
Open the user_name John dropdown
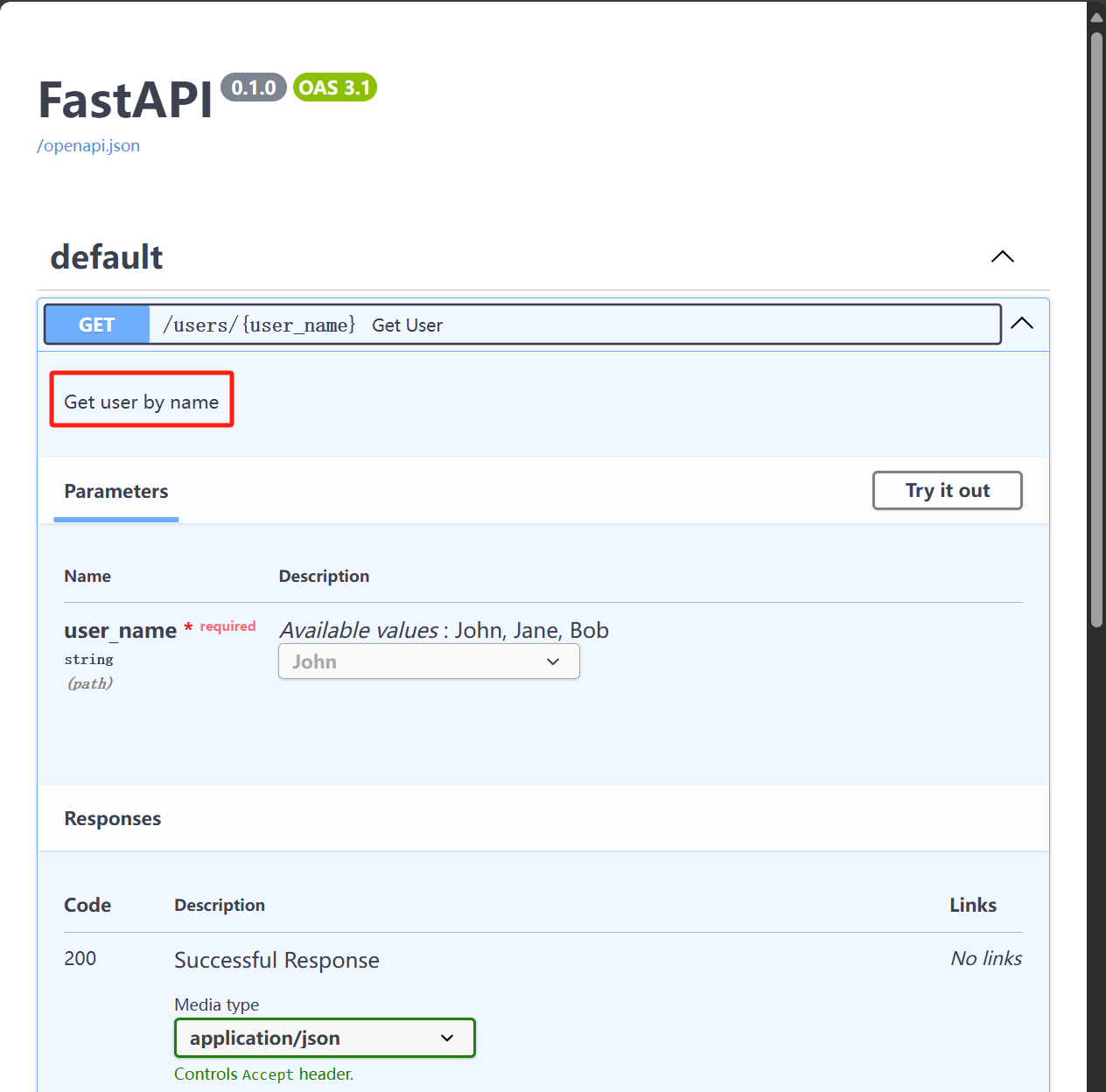pos(429,661)
